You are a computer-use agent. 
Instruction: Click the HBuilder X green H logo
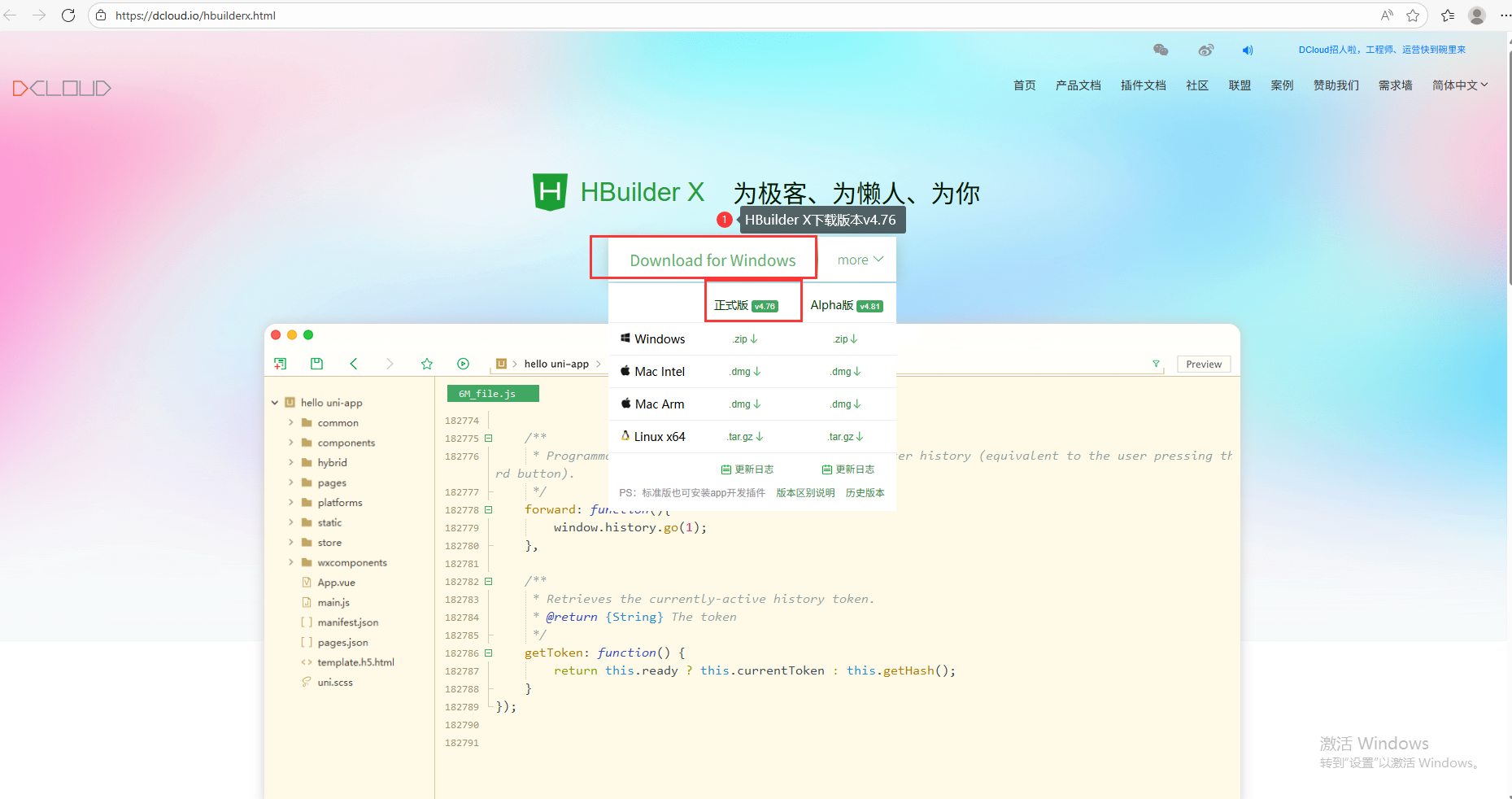[550, 192]
